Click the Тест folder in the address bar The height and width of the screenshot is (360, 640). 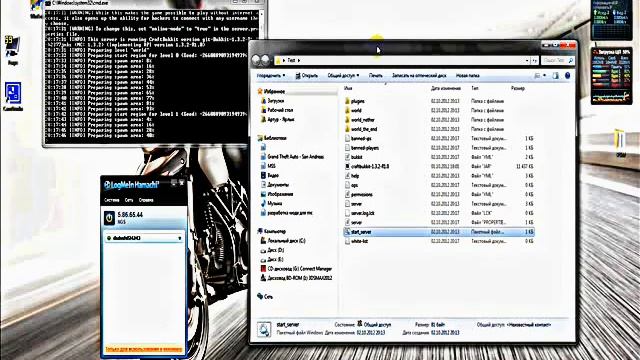tap(291, 60)
